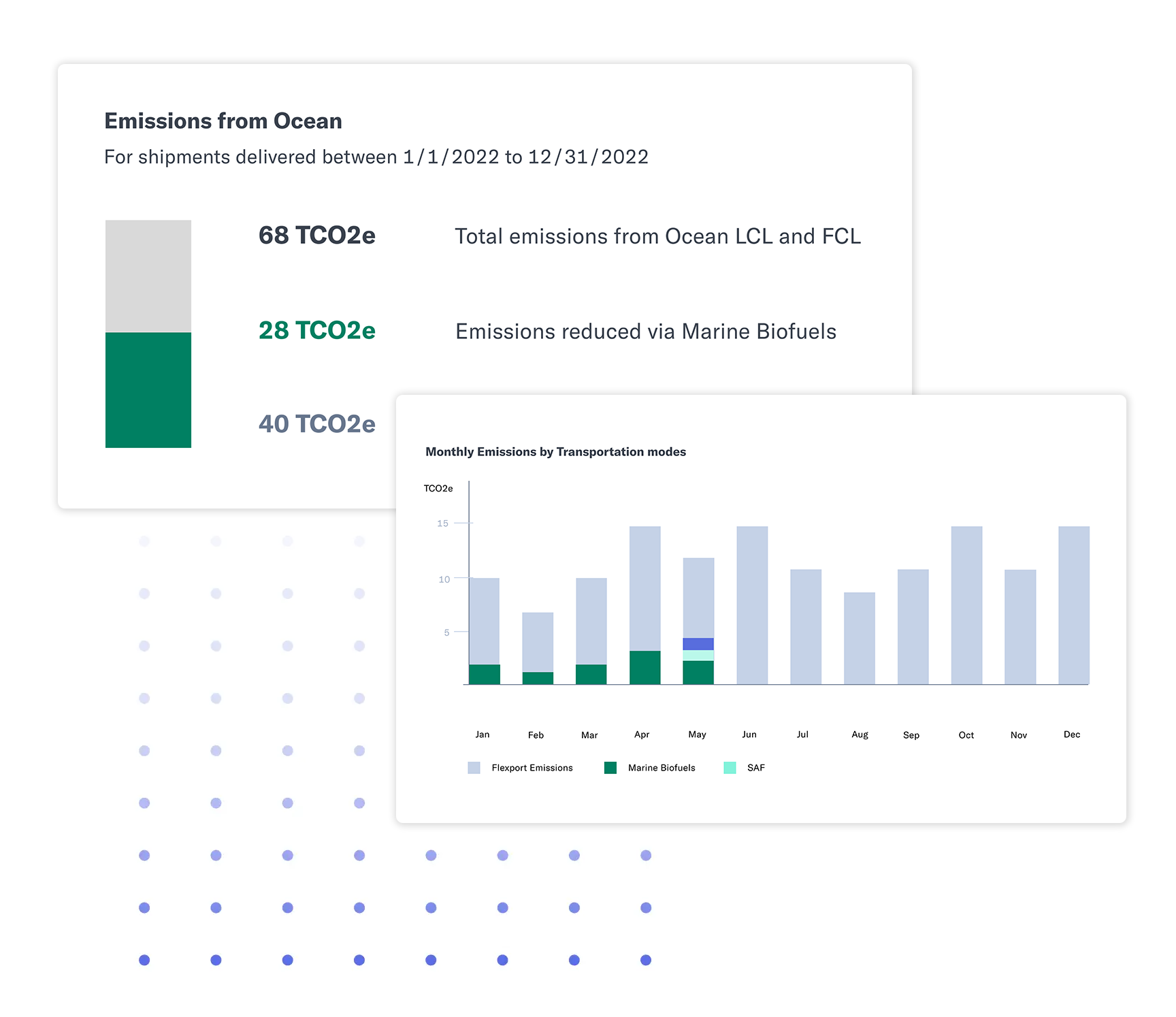The width and height of the screenshot is (1176, 1017).
Task: Click the green portion of the vertical emissions bar
Action: (148, 389)
